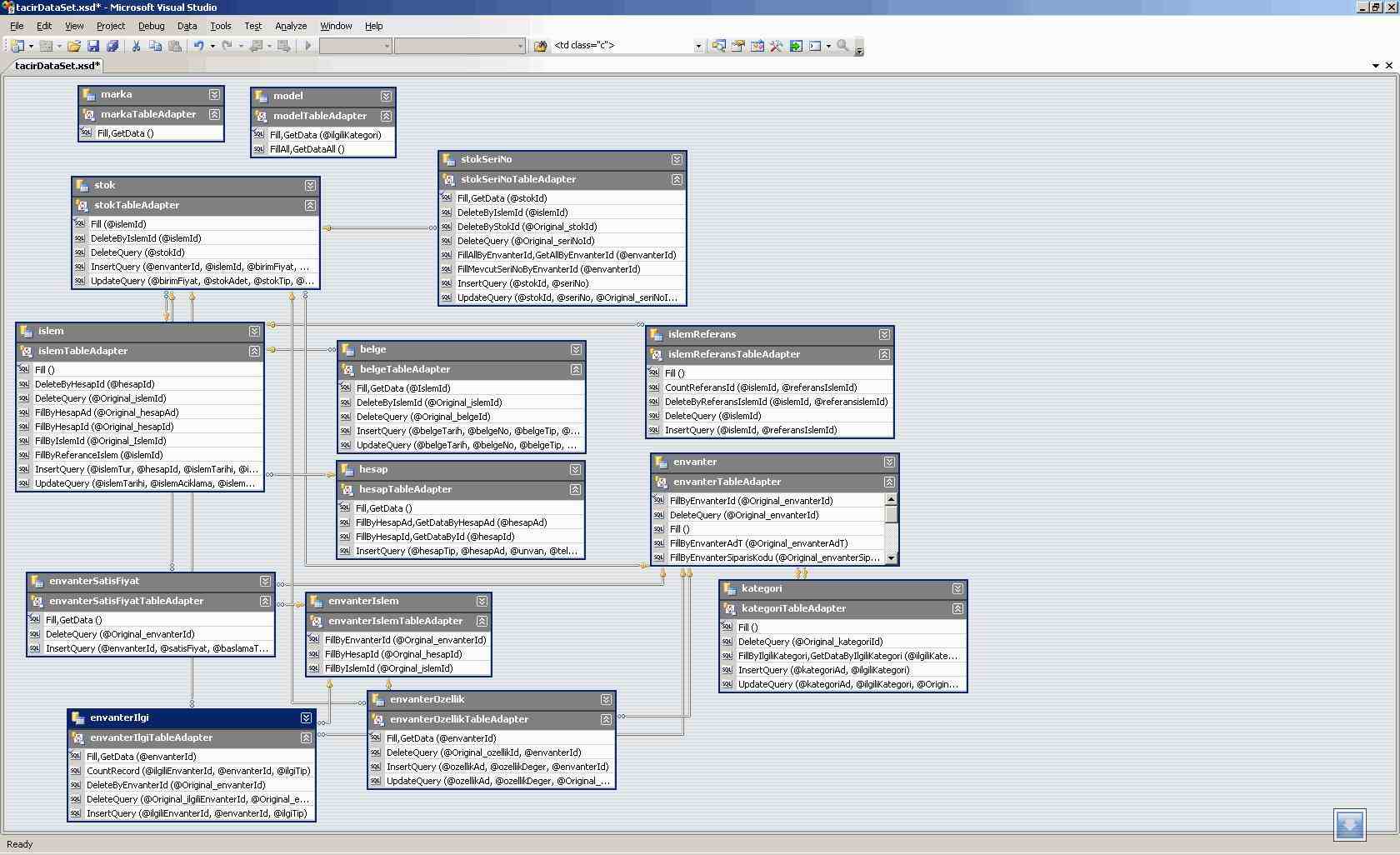Open the Data menu
This screenshot has height=855, width=1400.
[187, 26]
